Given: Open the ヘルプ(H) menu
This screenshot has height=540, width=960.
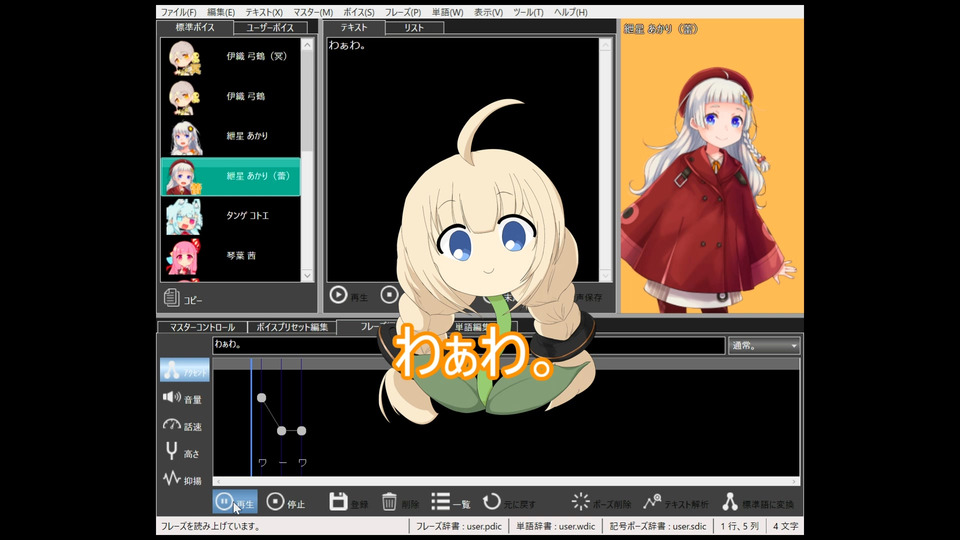Looking at the screenshot, I should tap(570, 12).
